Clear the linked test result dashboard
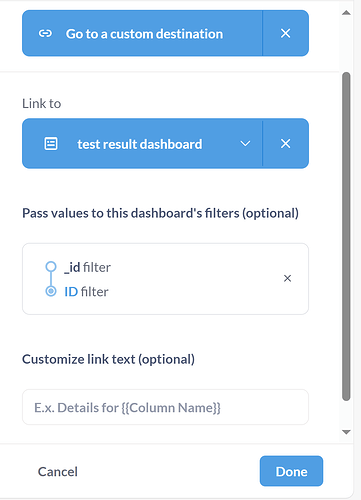 [285, 144]
